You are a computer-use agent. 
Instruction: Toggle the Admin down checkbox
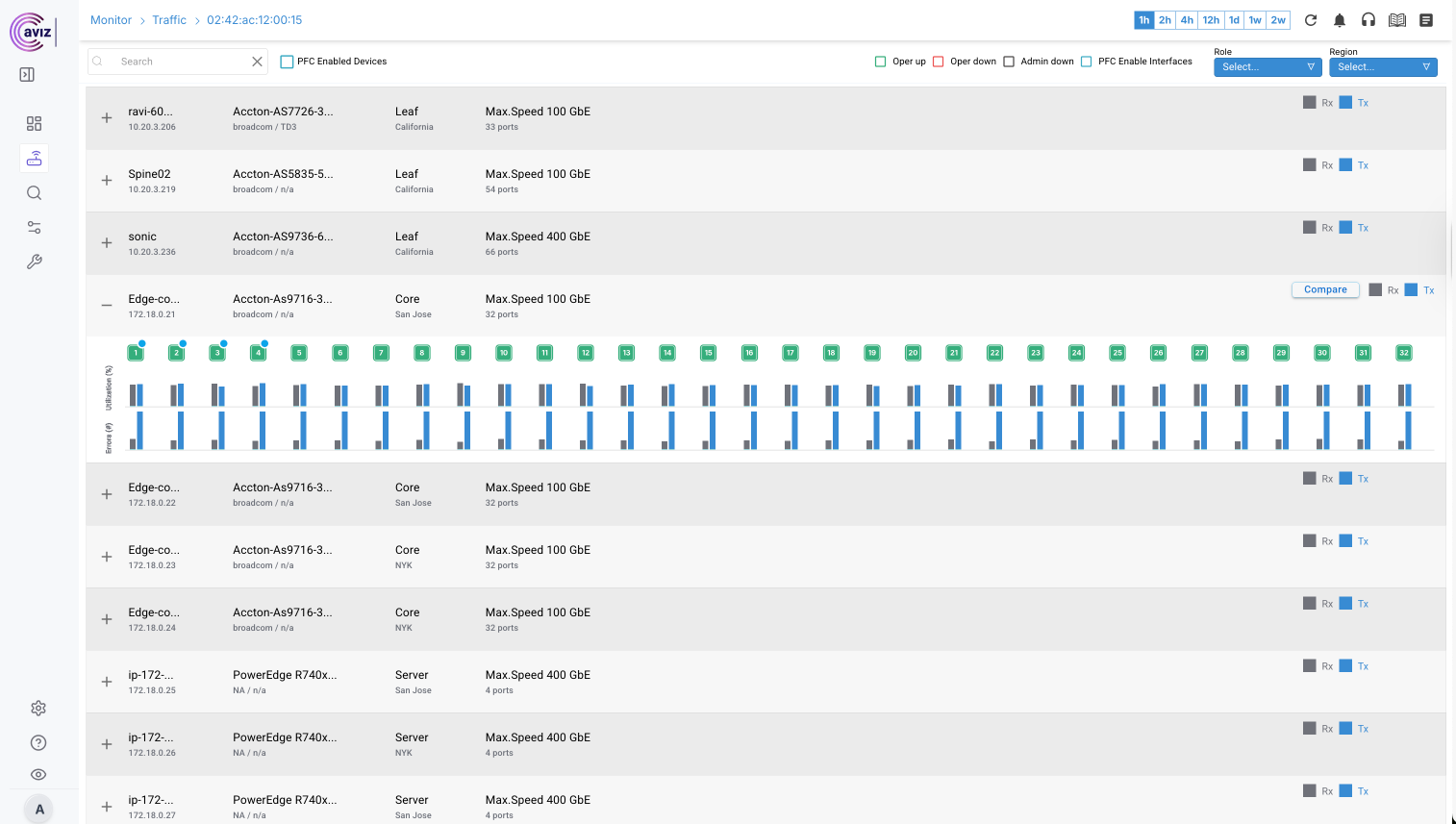(1009, 62)
